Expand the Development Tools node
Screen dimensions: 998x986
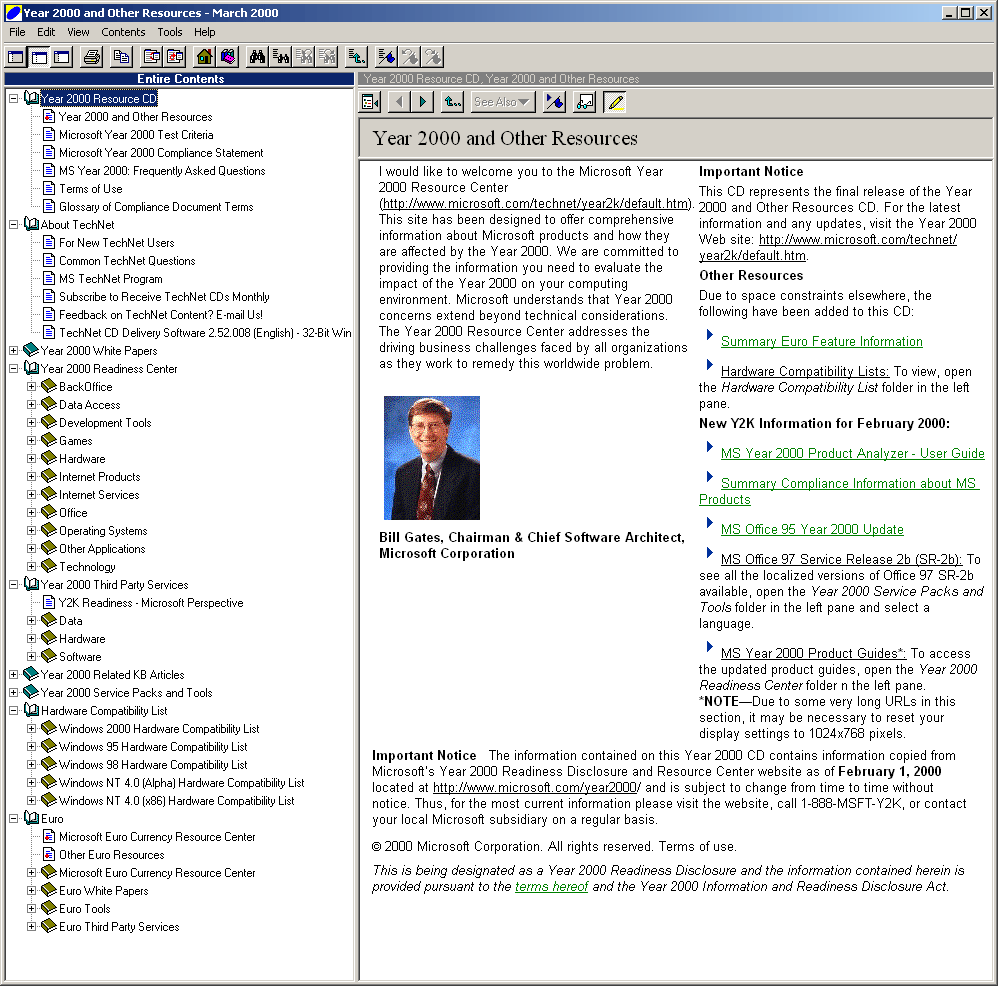pos(31,423)
